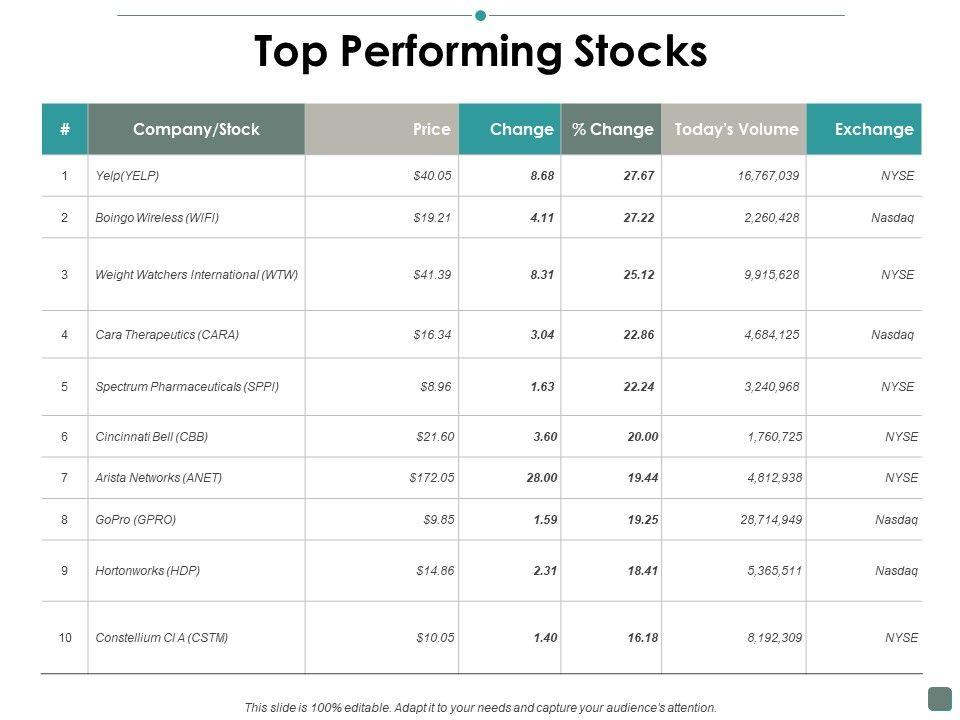Select the Today's Volume column header
Screen dimensions: 960x720
(736, 129)
